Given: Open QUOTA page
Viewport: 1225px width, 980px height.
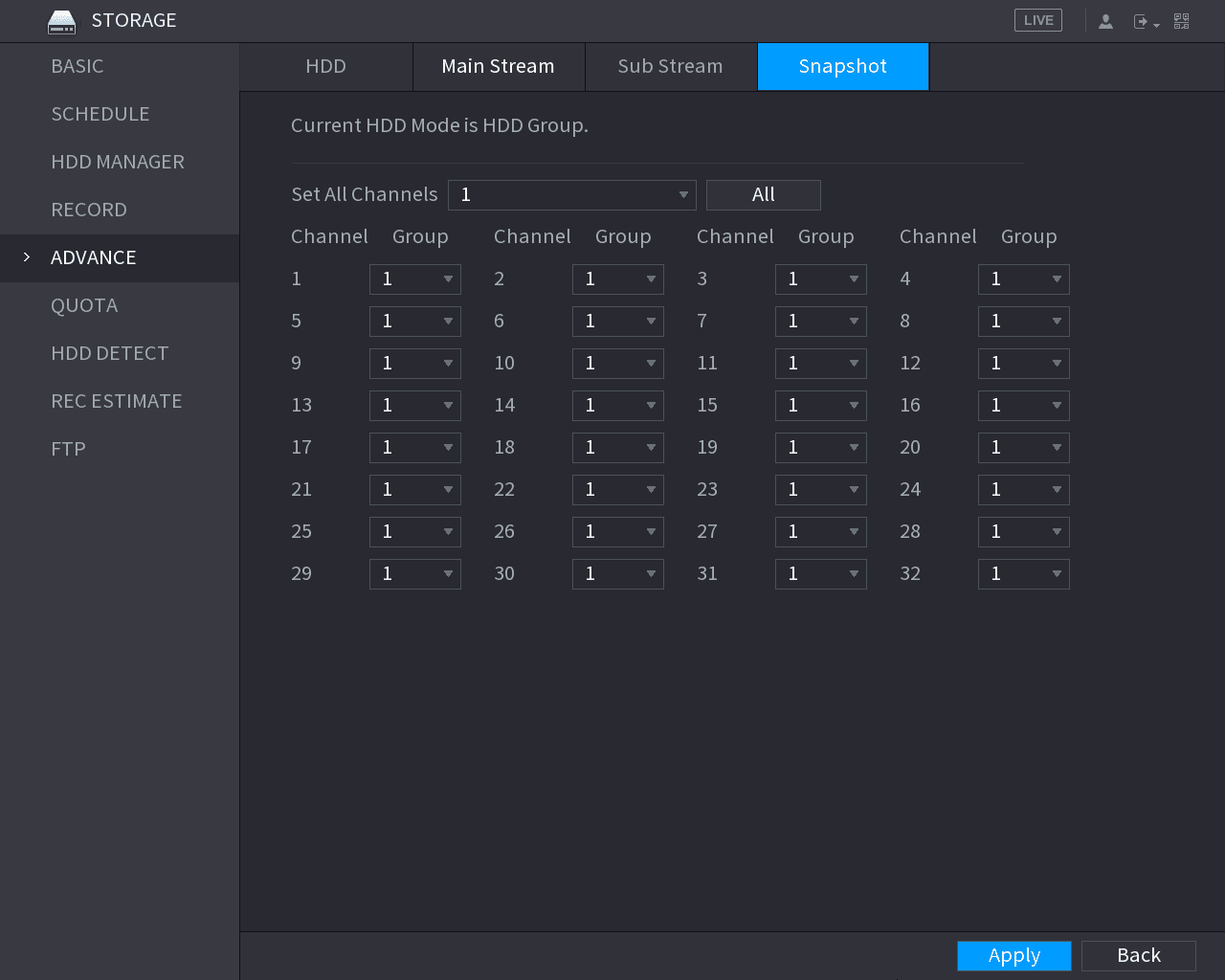Looking at the screenshot, I should coord(120,305).
